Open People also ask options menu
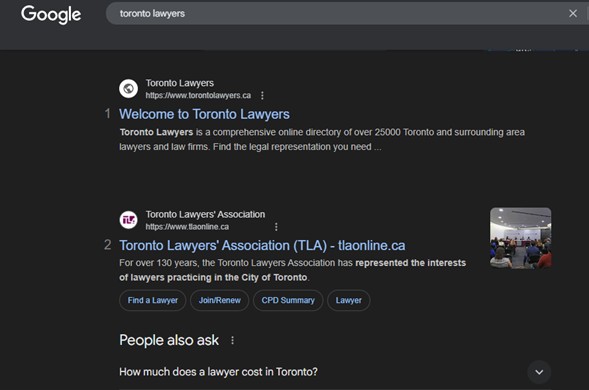Viewport: 589px width, 390px height. (x=233, y=340)
